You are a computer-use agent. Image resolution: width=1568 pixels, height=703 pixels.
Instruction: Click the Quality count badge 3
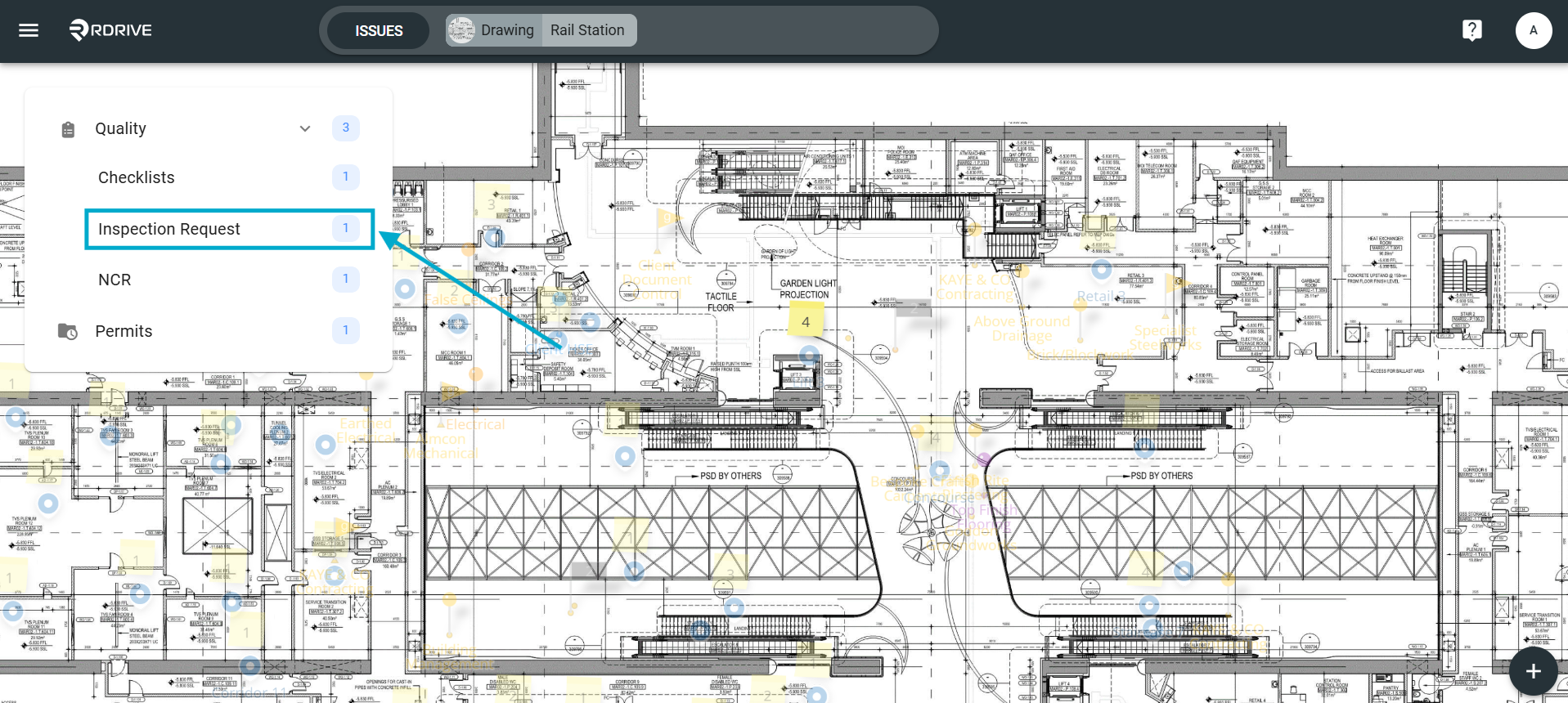(x=346, y=128)
